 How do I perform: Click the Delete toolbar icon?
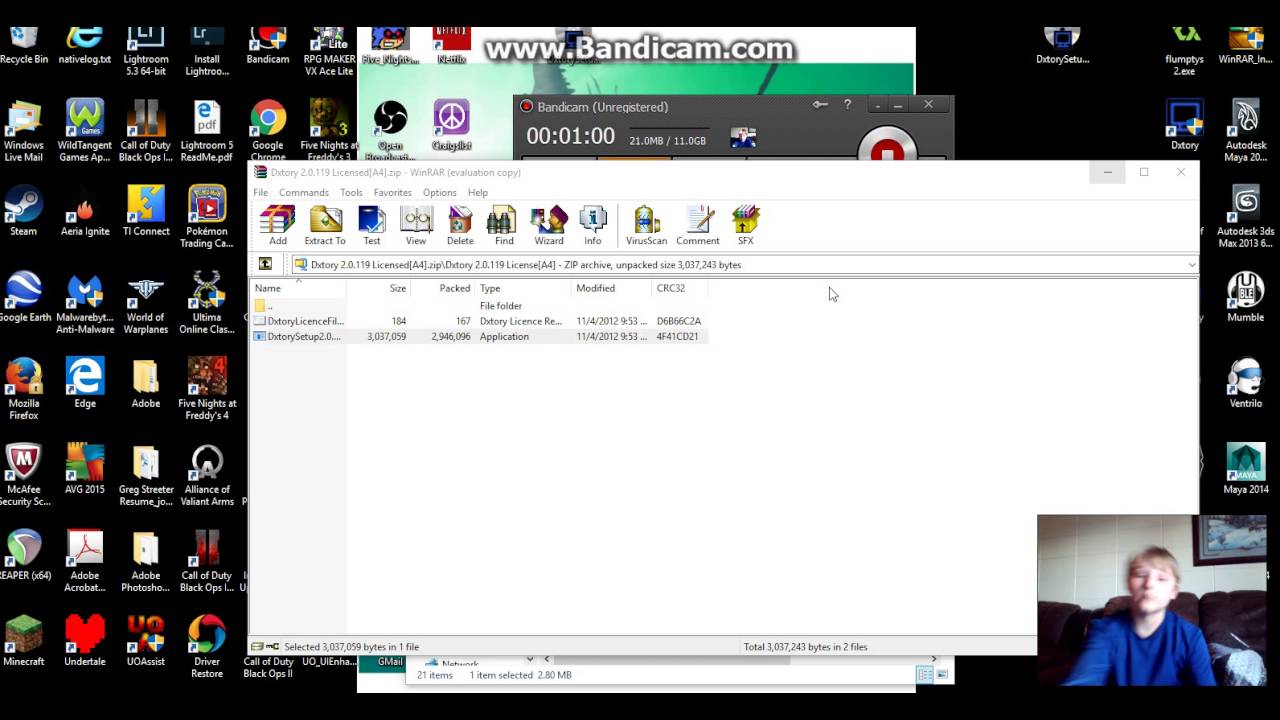tap(460, 225)
